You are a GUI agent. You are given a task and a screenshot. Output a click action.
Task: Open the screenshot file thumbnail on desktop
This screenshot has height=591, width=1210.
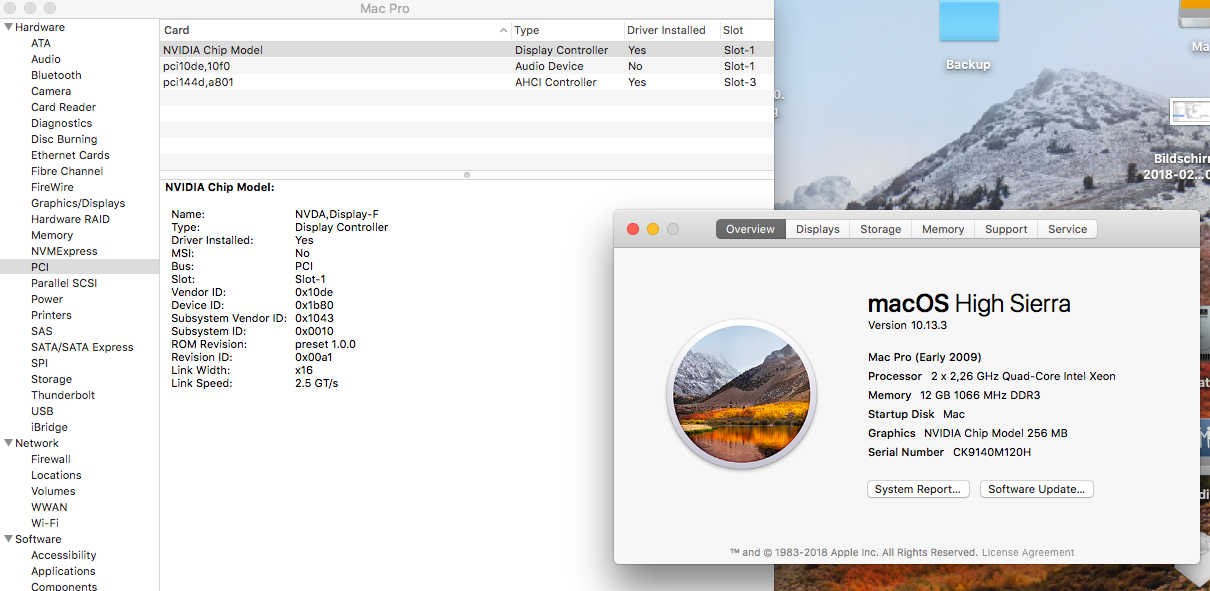[x=1190, y=111]
